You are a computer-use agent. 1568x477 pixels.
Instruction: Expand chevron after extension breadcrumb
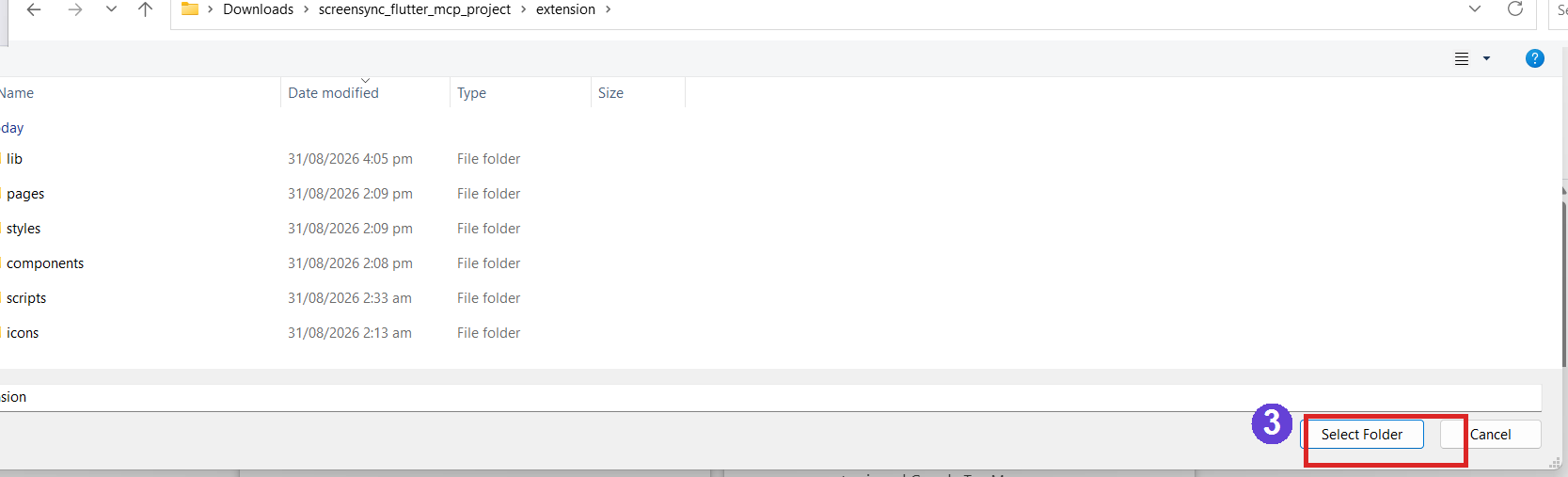point(608,9)
